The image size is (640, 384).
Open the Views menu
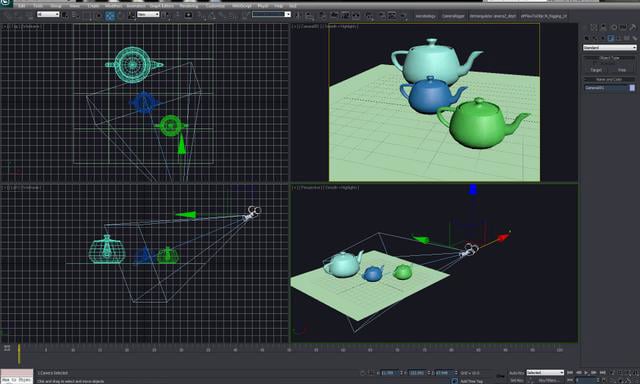tap(75, 6)
